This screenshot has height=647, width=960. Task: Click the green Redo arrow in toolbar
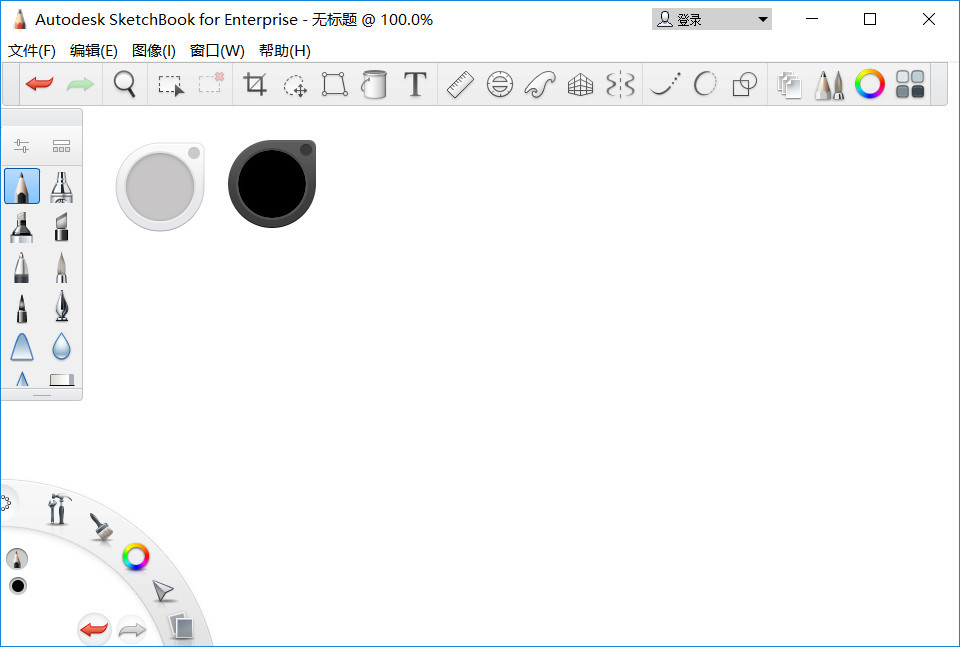80,84
